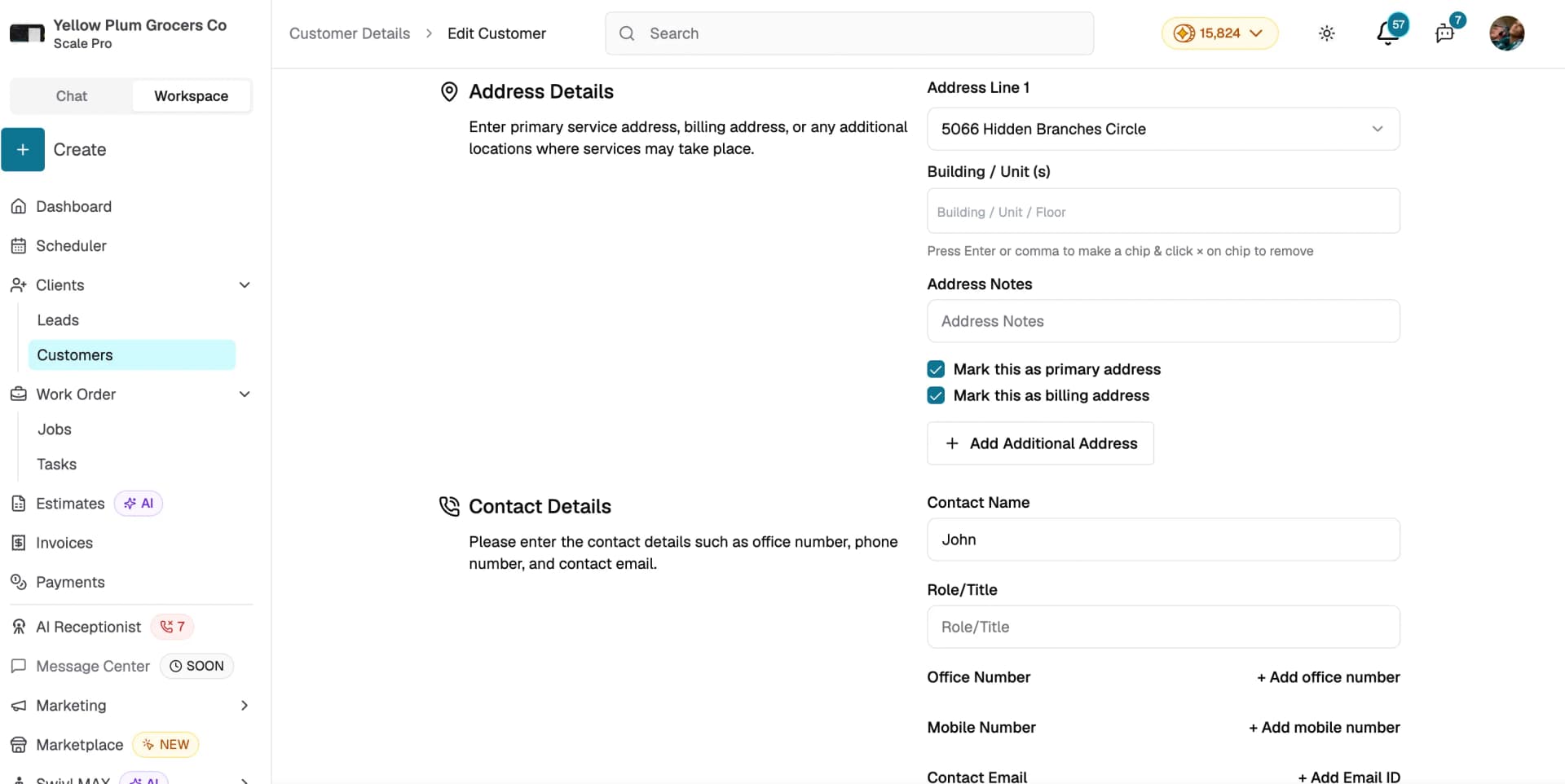Click the Clients people icon
Viewport: 1565px width, 784px height.
(x=19, y=284)
